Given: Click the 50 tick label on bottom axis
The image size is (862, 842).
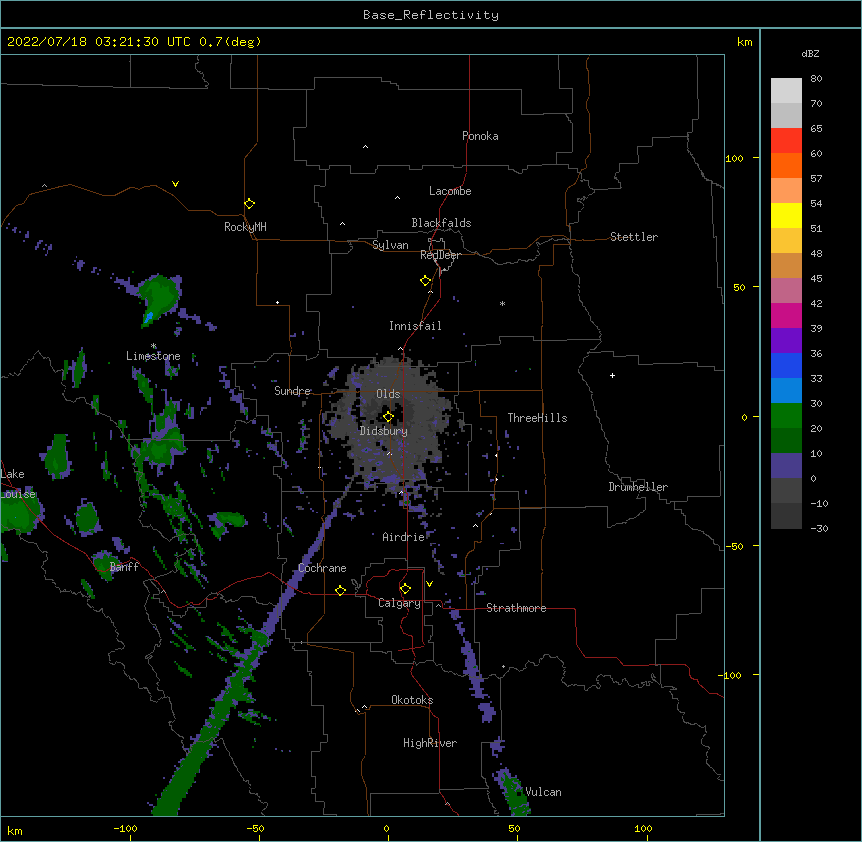Looking at the screenshot, I should pos(514,828).
